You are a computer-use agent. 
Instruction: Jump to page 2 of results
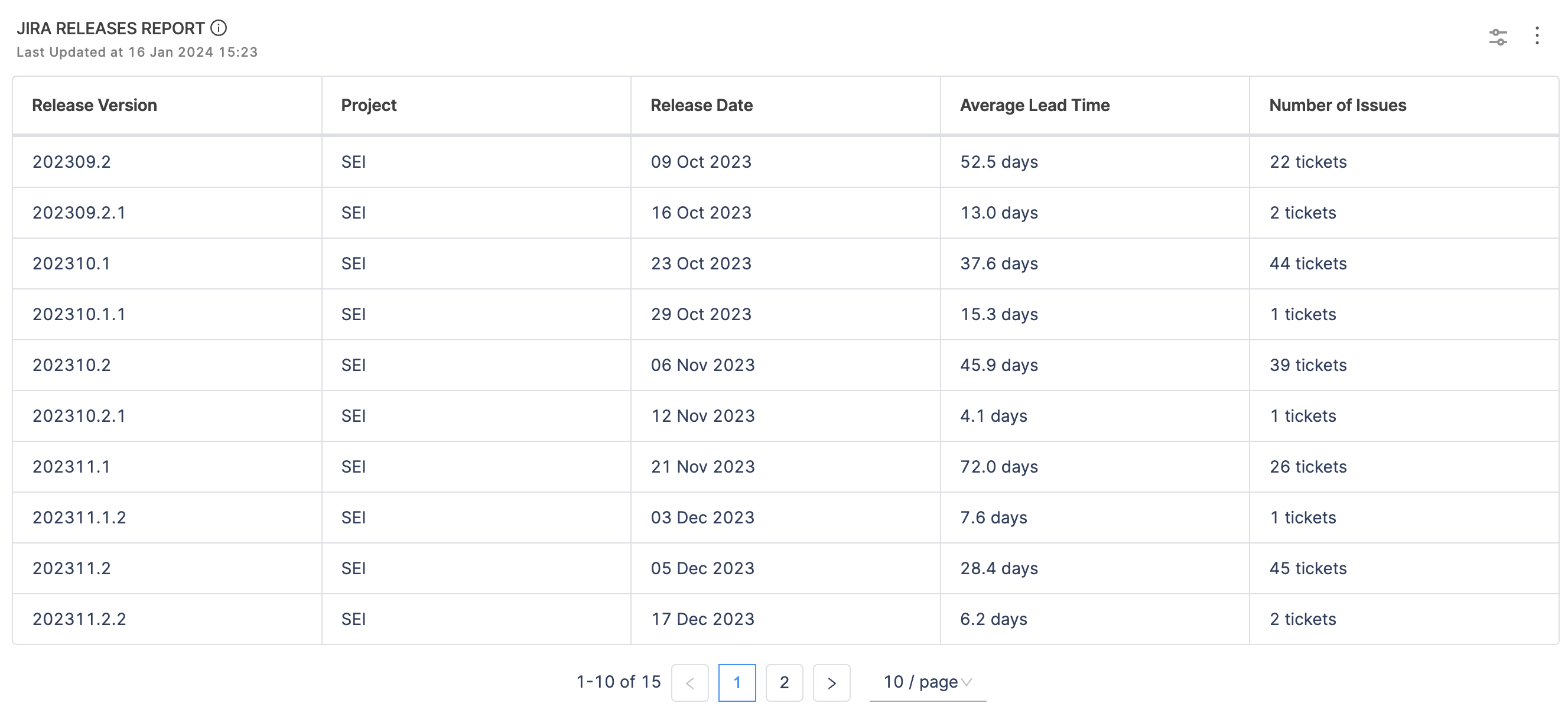pos(784,682)
